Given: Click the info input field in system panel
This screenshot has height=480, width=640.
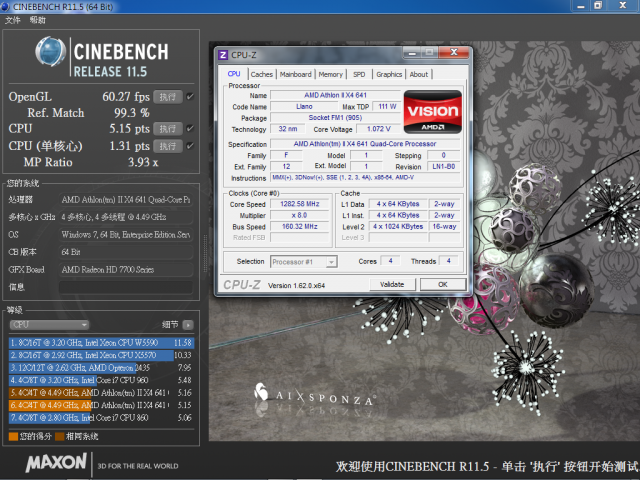Looking at the screenshot, I should click(x=126, y=287).
